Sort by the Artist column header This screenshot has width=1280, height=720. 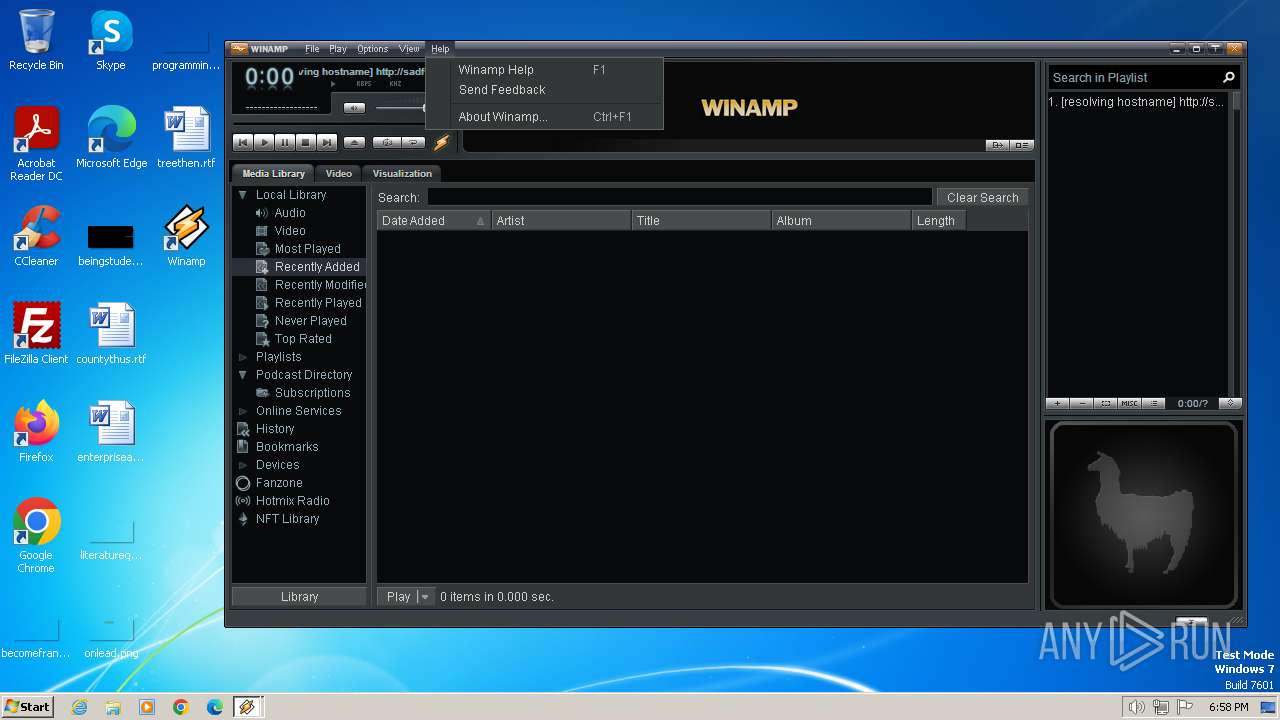[561, 221]
